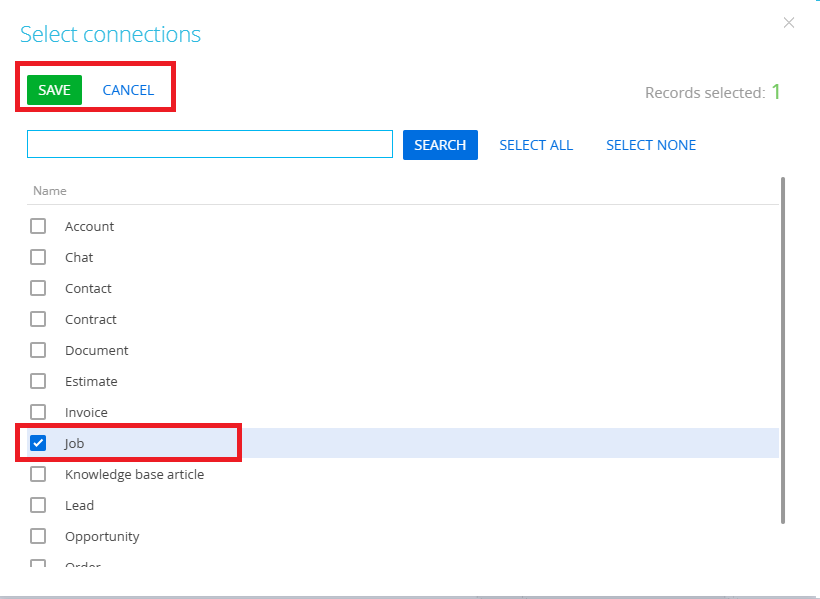Click the Search button

(440, 145)
